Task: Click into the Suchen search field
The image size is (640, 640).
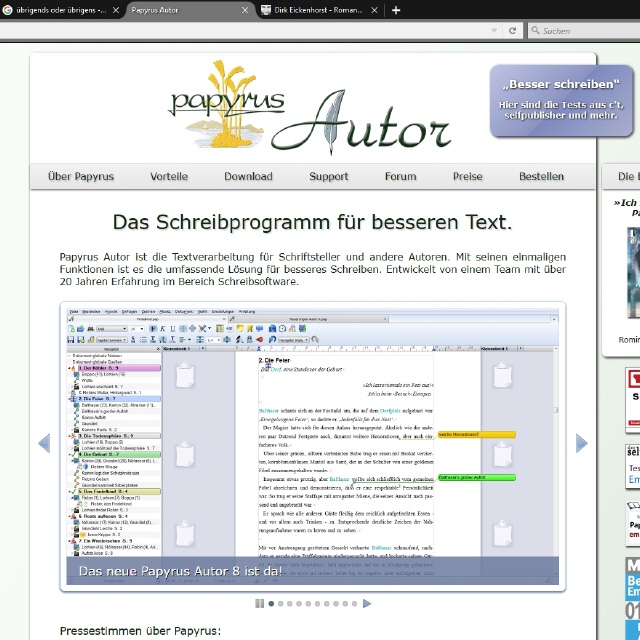Action: coord(584,31)
